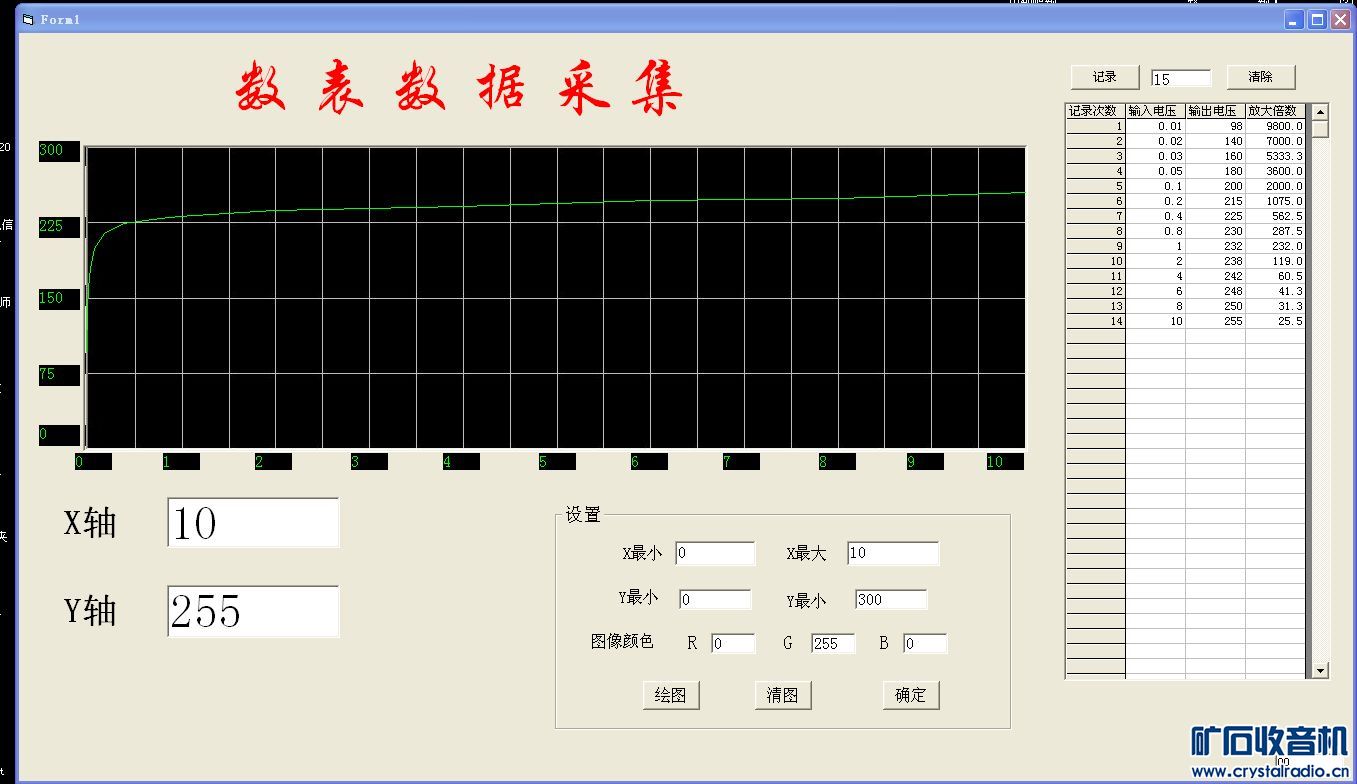This screenshot has width=1357, height=784.
Task: Click the B color value field
Action: pos(925,644)
